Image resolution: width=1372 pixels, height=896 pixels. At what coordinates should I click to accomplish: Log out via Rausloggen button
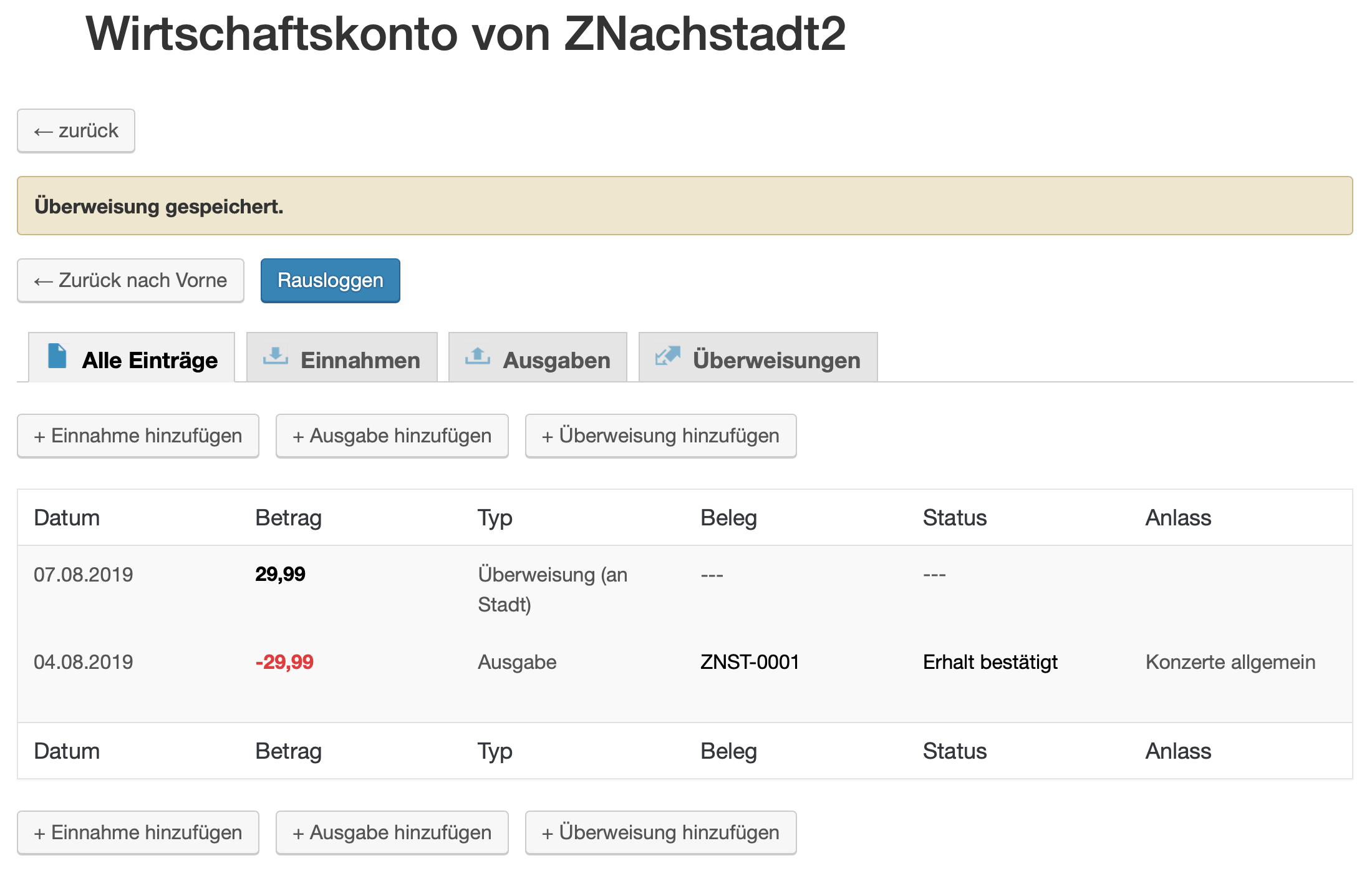[x=330, y=281]
